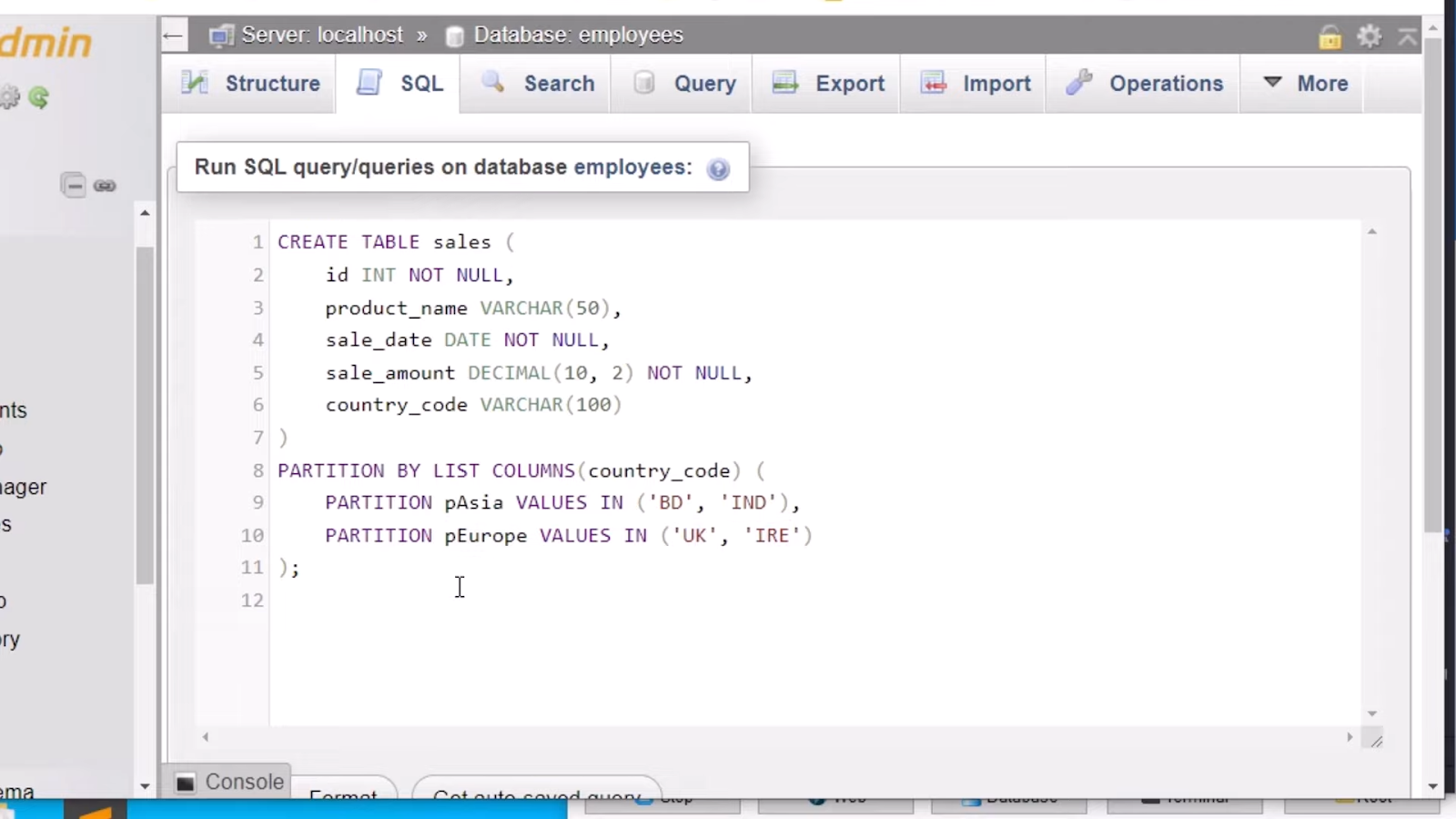Open the Structure tab
The image size is (1456, 819).
(250, 84)
